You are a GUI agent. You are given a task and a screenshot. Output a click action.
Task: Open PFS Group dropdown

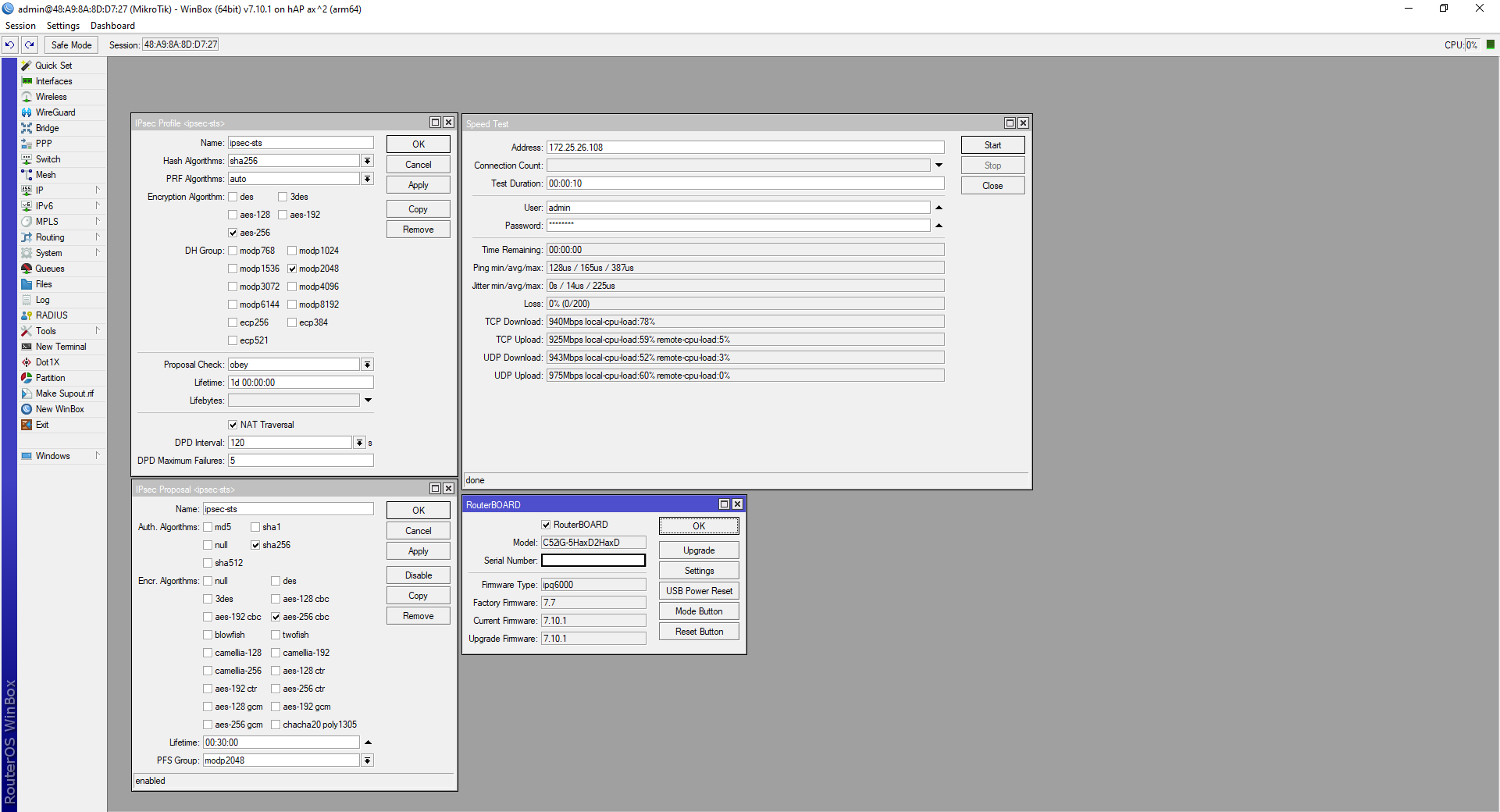367,760
